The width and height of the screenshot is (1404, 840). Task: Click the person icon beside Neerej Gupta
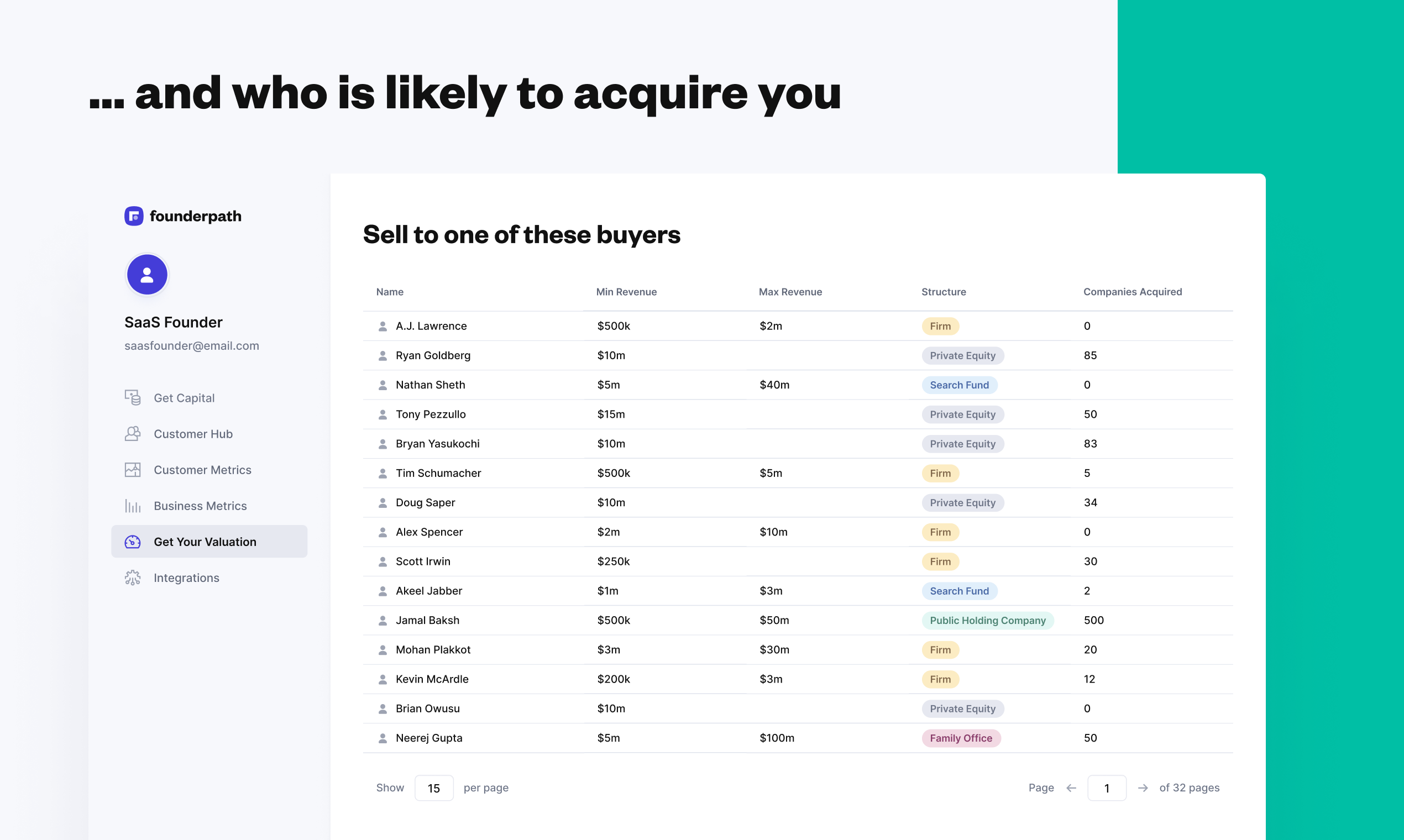(383, 738)
